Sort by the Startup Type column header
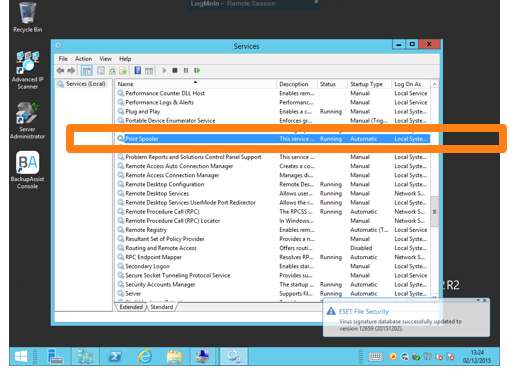 point(369,84)
